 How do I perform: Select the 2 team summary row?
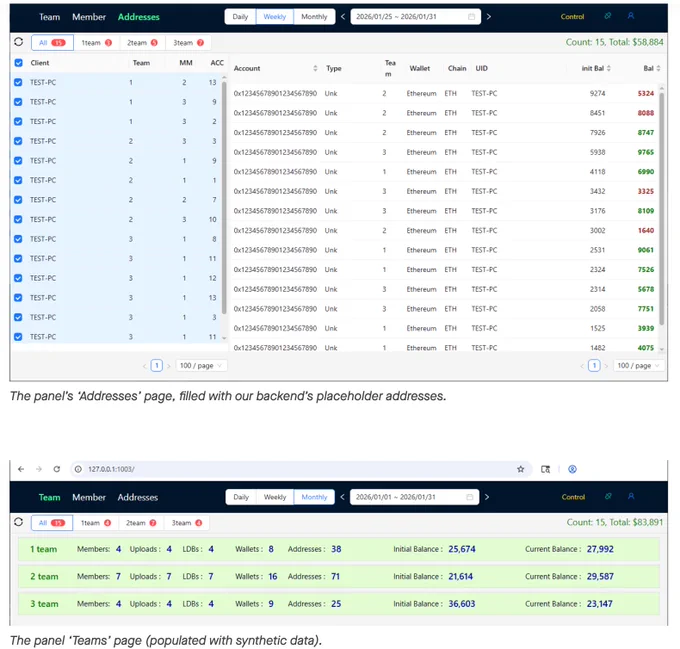coord(339,577)
